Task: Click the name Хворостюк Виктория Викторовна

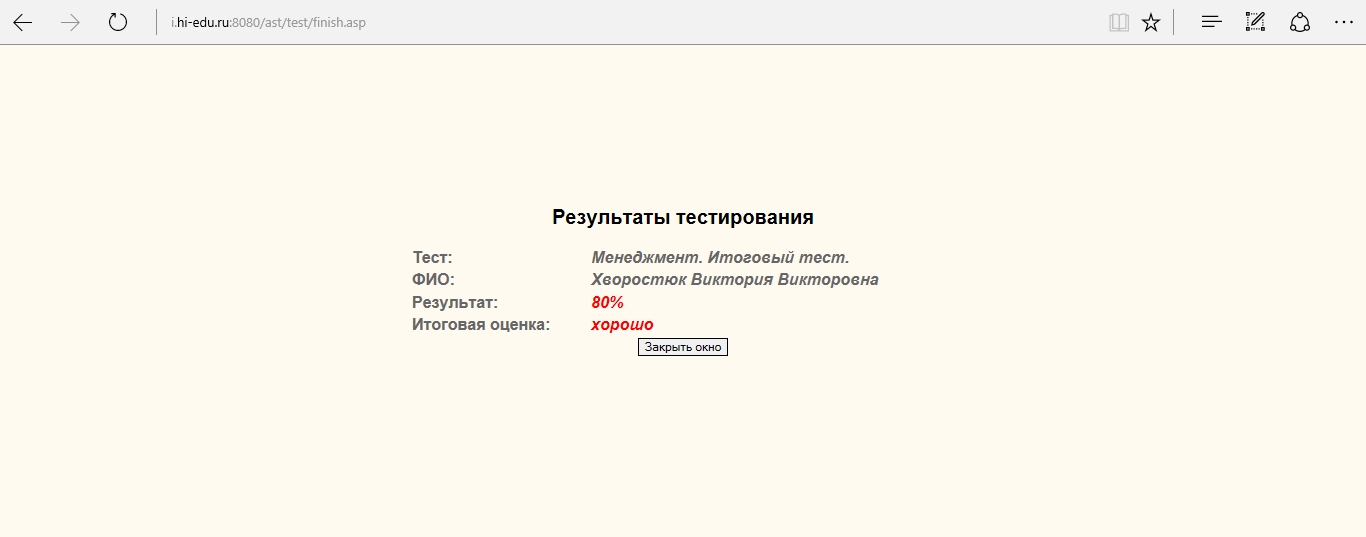Action: point(734,280)
